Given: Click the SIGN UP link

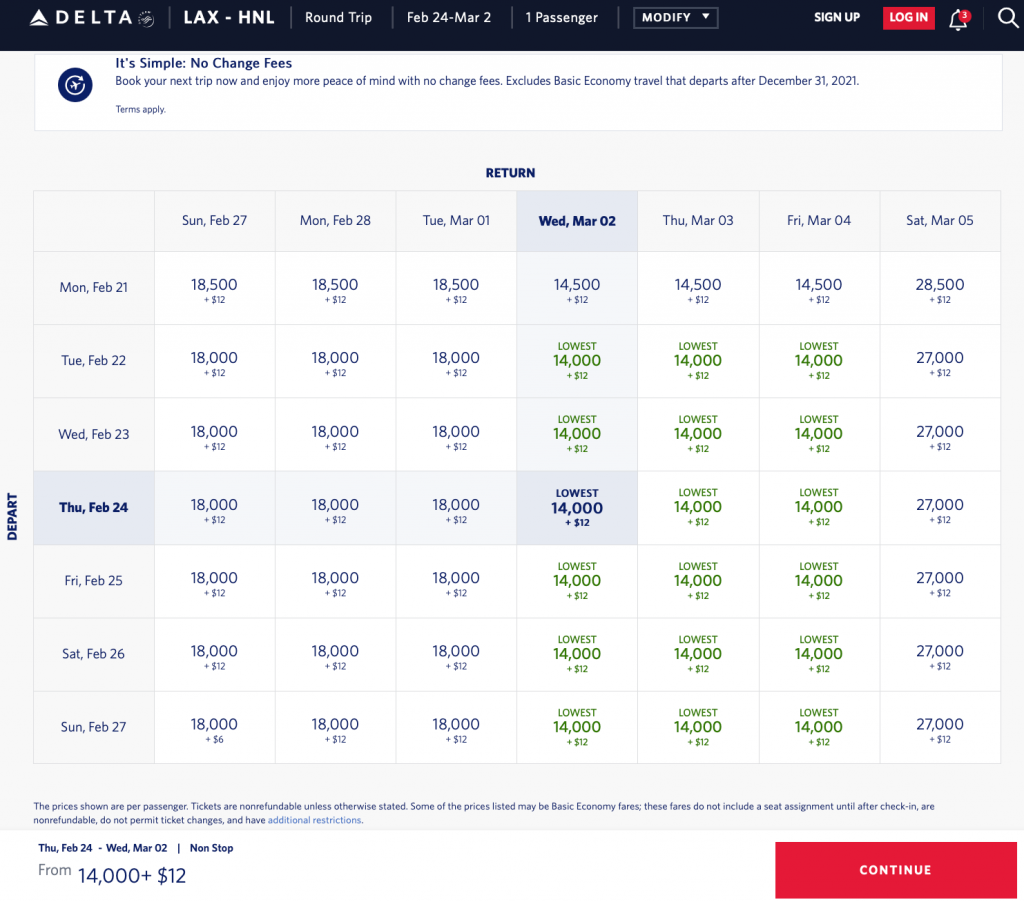Looking at the screenshot, I should 836,17.
